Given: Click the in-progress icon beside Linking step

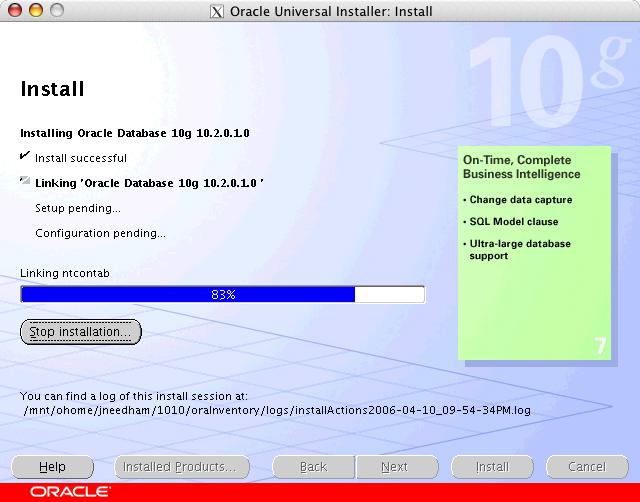Looking at the screenshot, I should pyautogui.click(x=25, y=182).
